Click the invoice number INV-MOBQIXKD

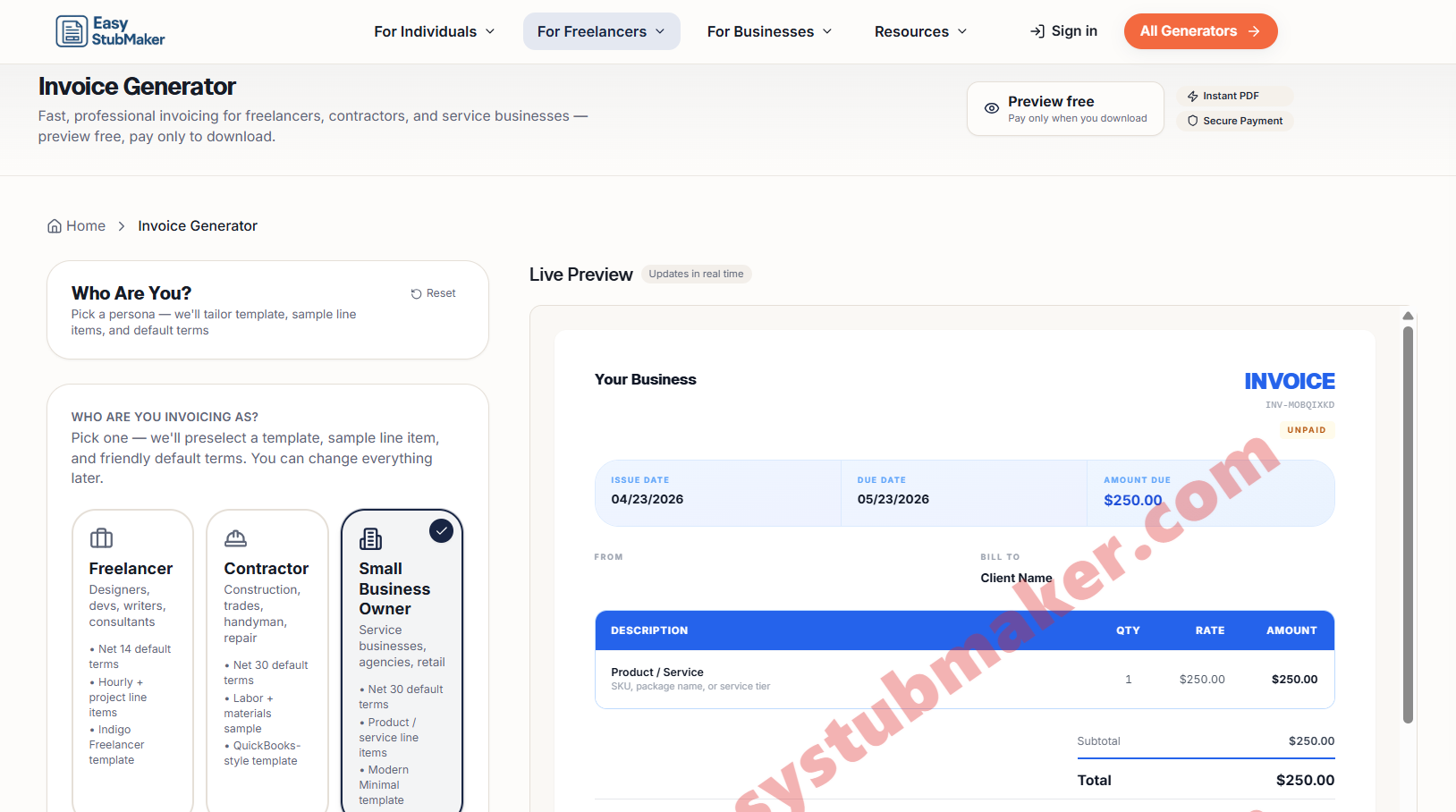pos(1299,405)
